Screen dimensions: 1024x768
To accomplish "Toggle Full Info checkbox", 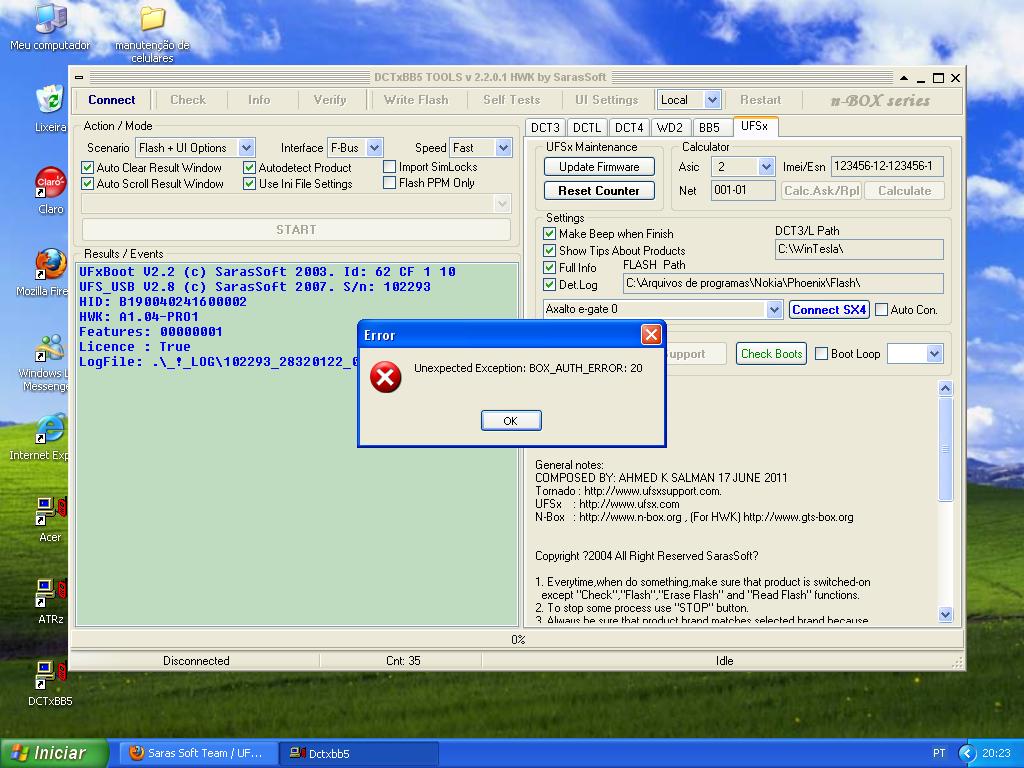I will coord(550,268).
